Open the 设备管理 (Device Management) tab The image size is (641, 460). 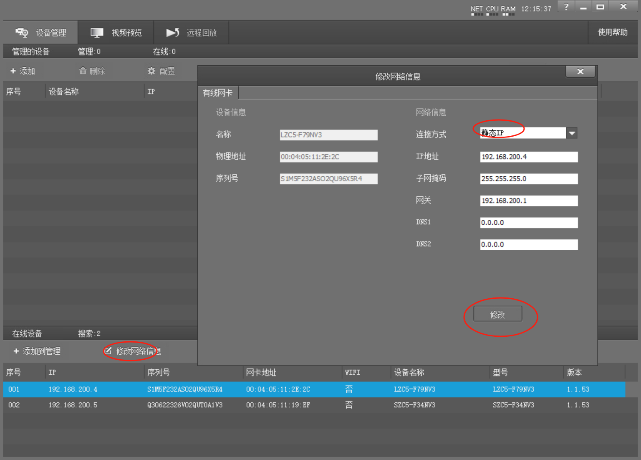point(42,32)
